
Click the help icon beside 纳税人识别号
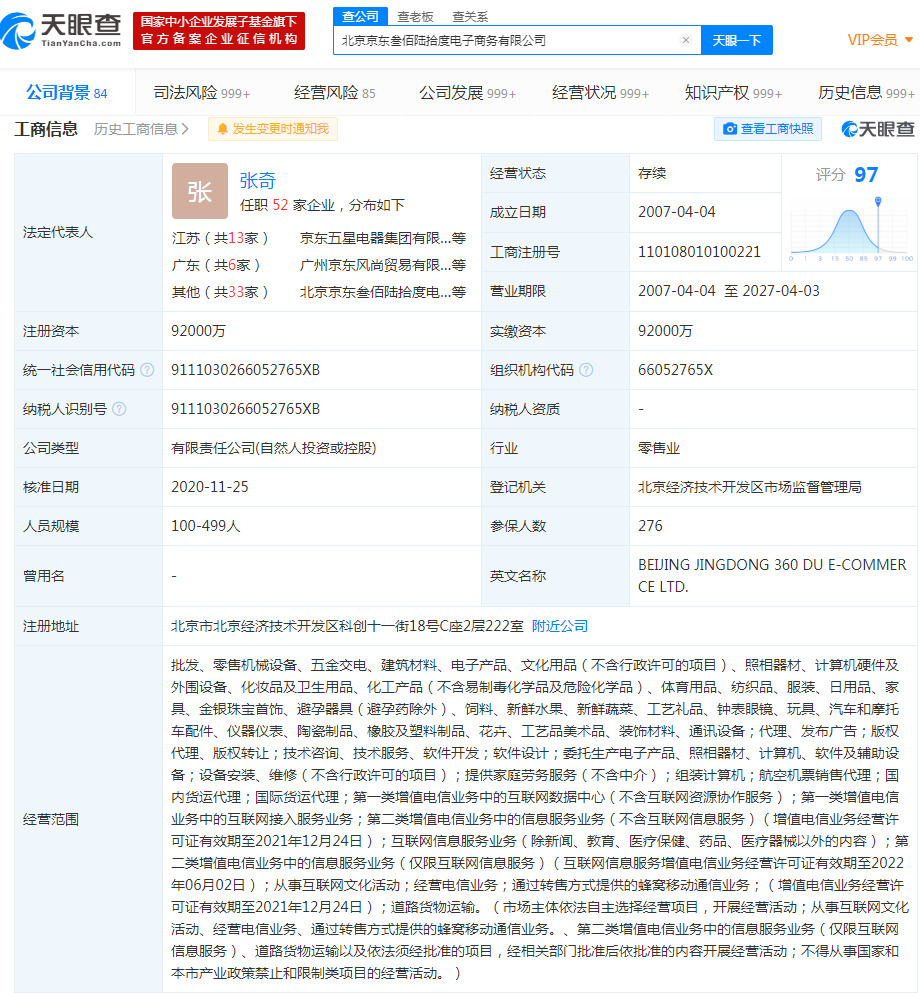tap(119, 409)
